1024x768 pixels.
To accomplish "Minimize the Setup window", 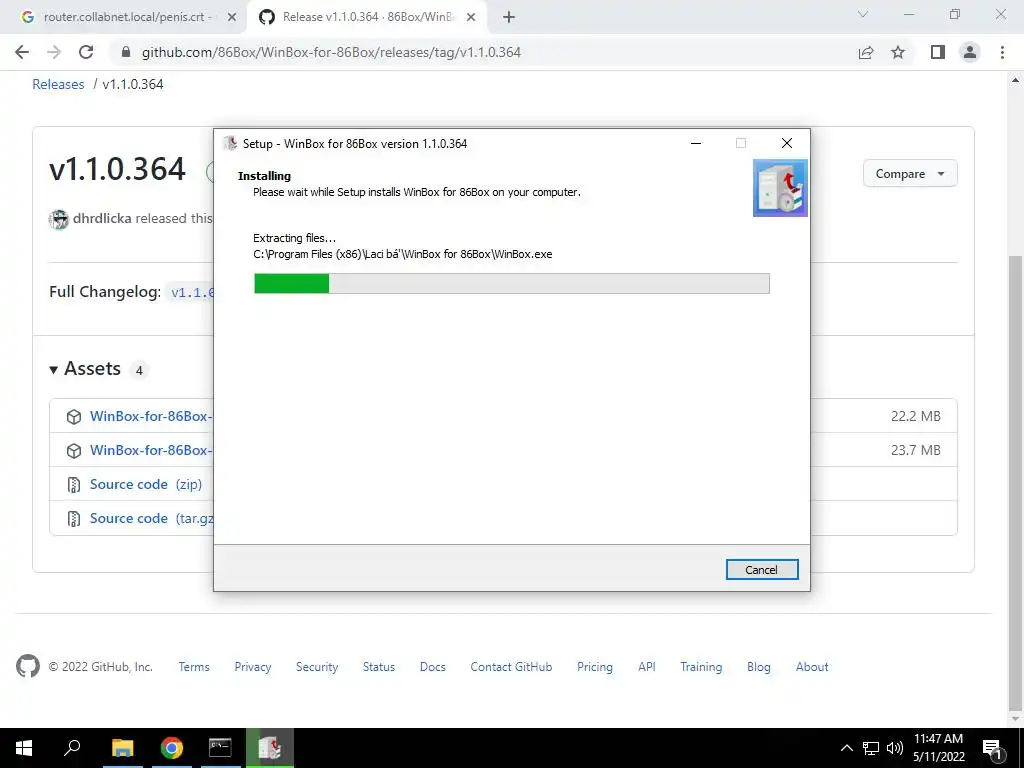I will pos(696,144).
